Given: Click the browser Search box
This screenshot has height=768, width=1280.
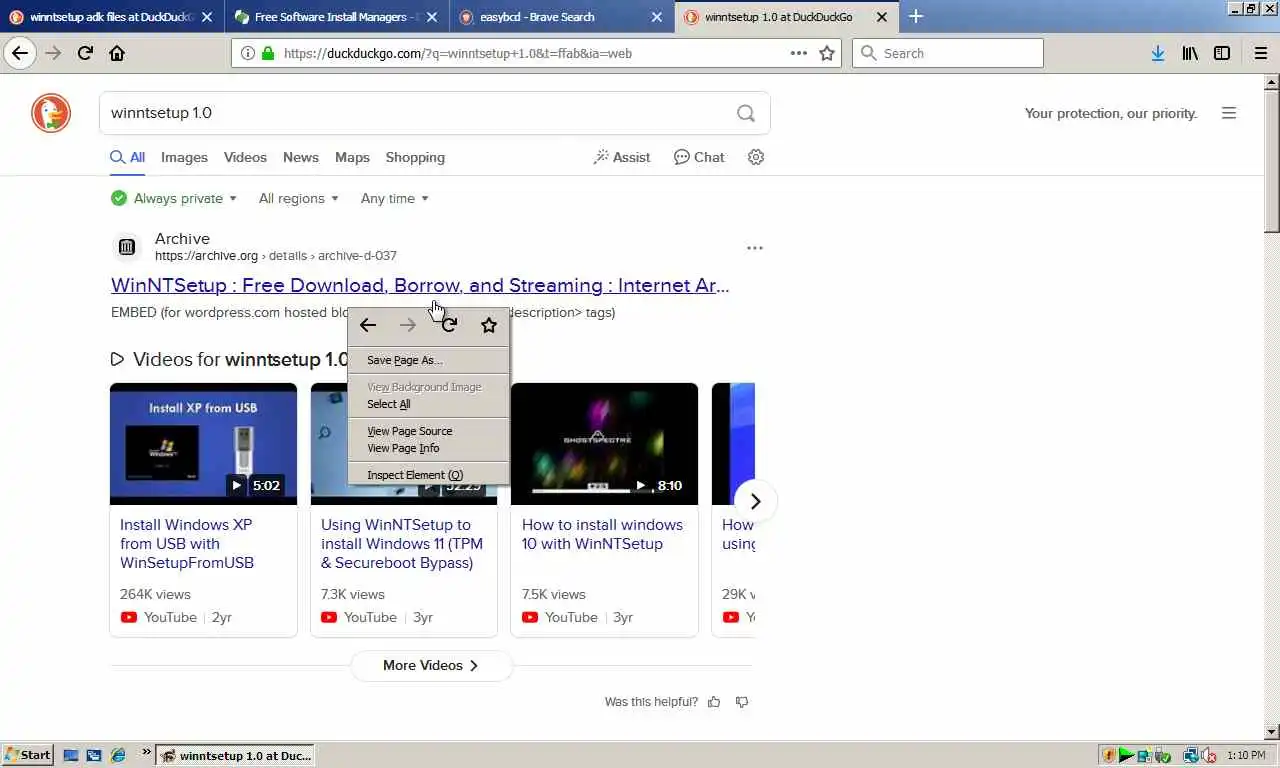Looking at the screenshot, I should coord(947,53).
